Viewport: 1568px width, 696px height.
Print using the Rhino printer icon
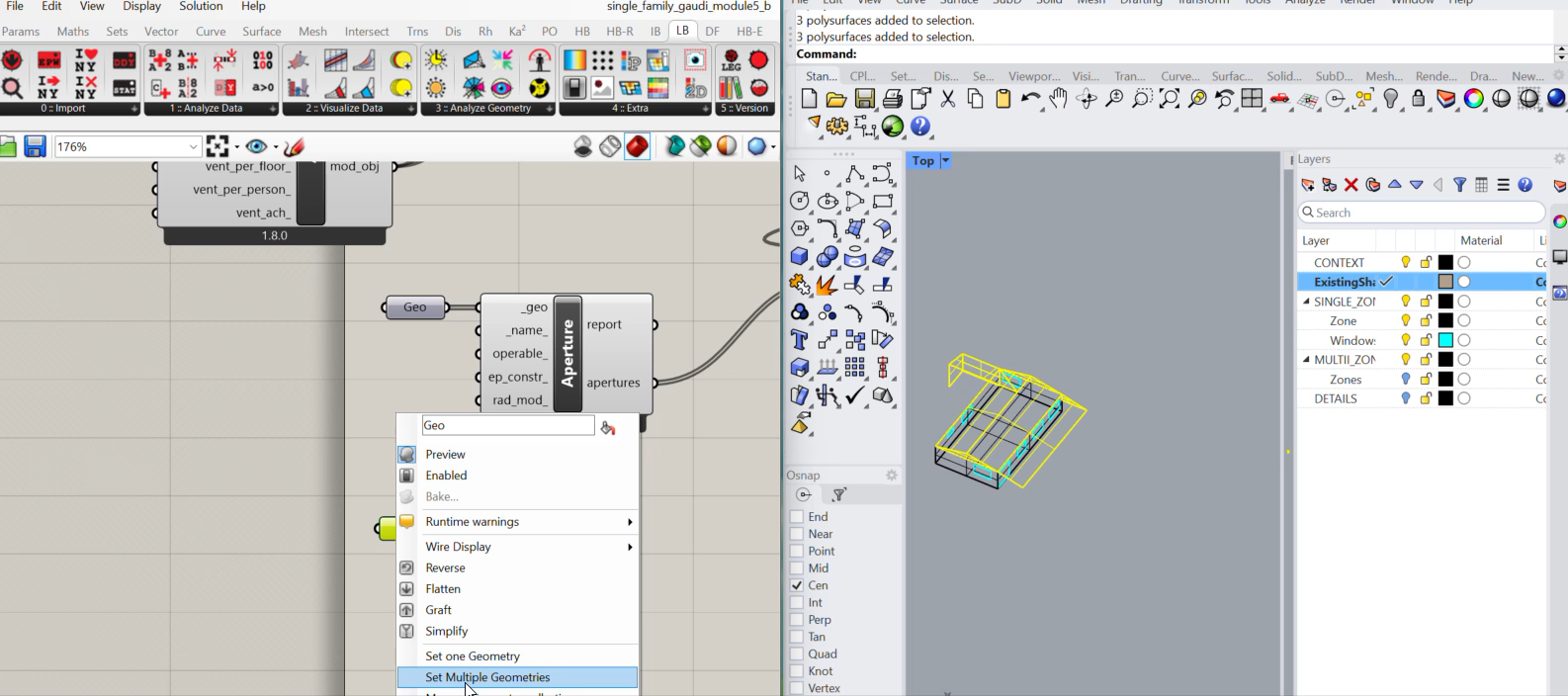[893, 99]
